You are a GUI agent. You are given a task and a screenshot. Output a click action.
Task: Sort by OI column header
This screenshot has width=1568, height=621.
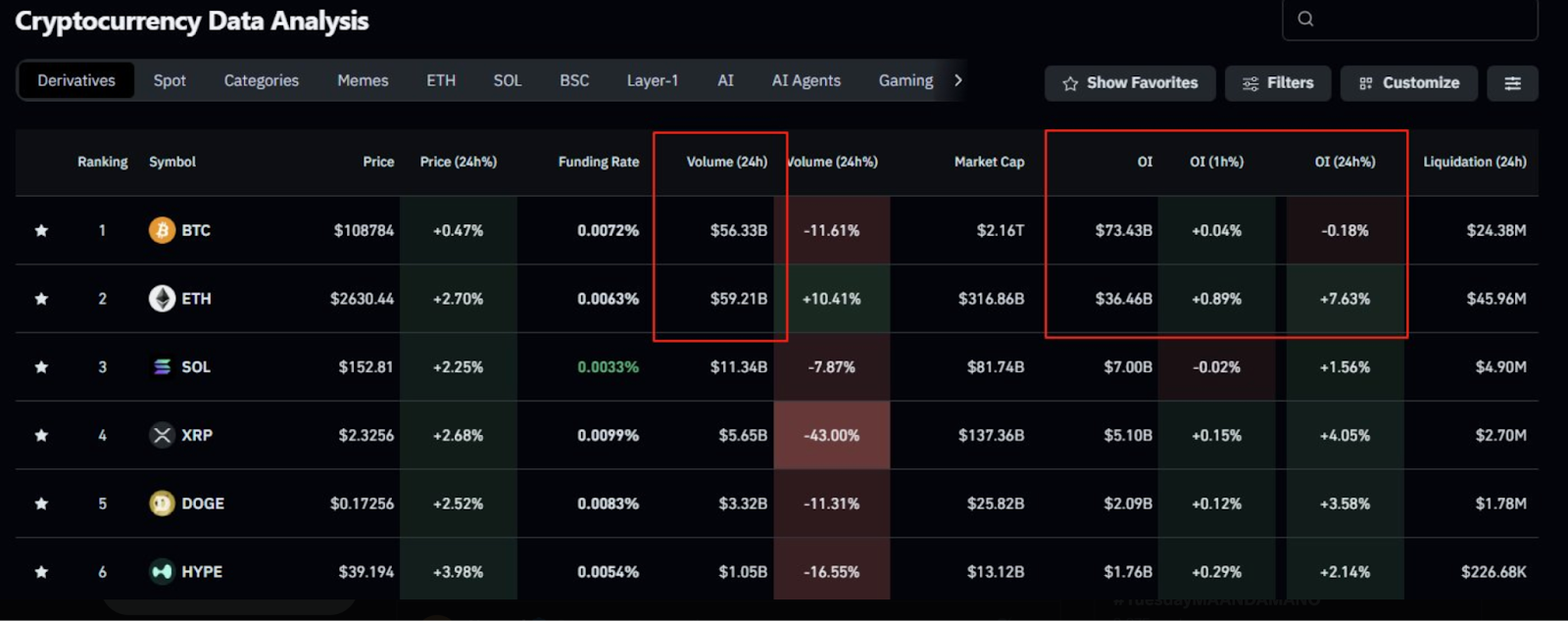pyautogui.click(x=1145, y=162)
